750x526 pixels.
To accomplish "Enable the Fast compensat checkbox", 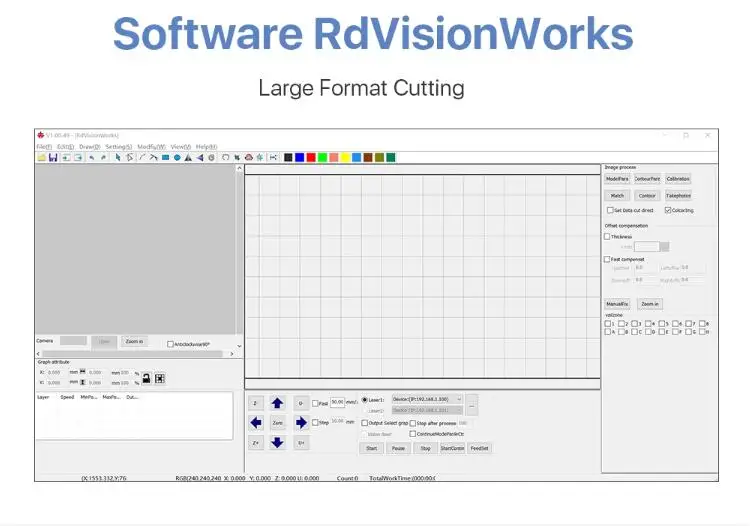I will pyautogui.click(x=607, y=259).
